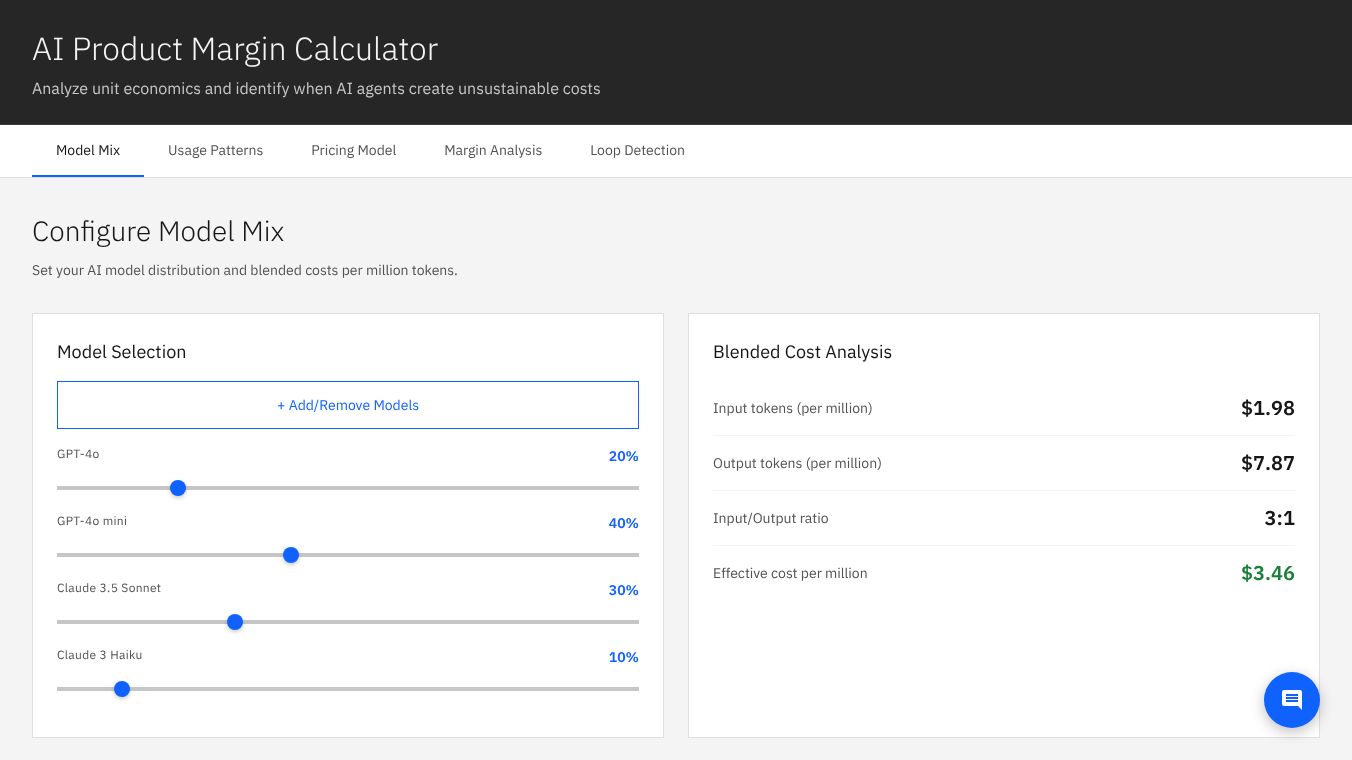Click the 'Blended Cost Analysis' heading
Viewport: 1352px width, 760px height.
coord(802,352)
